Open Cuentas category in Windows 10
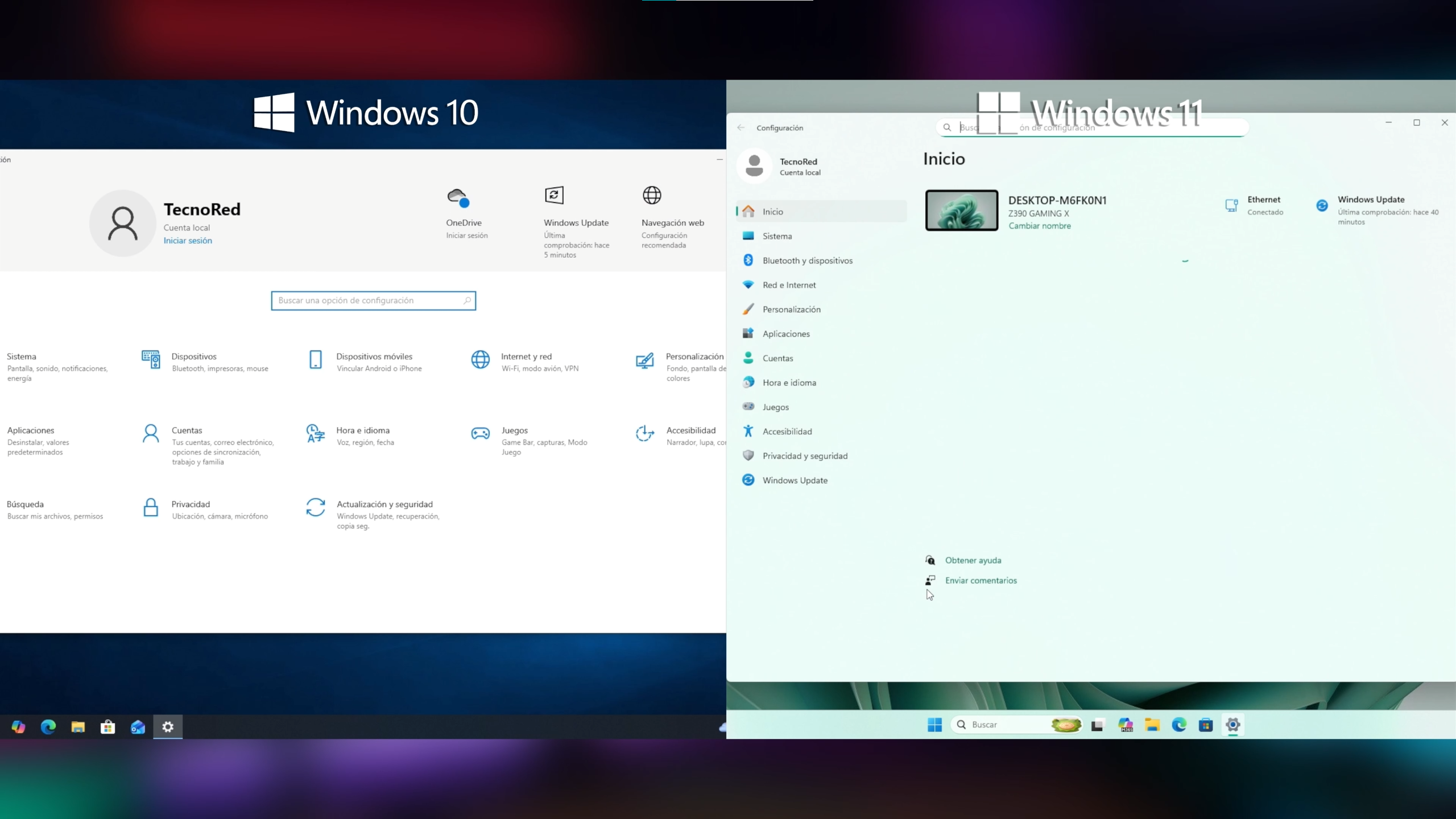 coord(208,445)
